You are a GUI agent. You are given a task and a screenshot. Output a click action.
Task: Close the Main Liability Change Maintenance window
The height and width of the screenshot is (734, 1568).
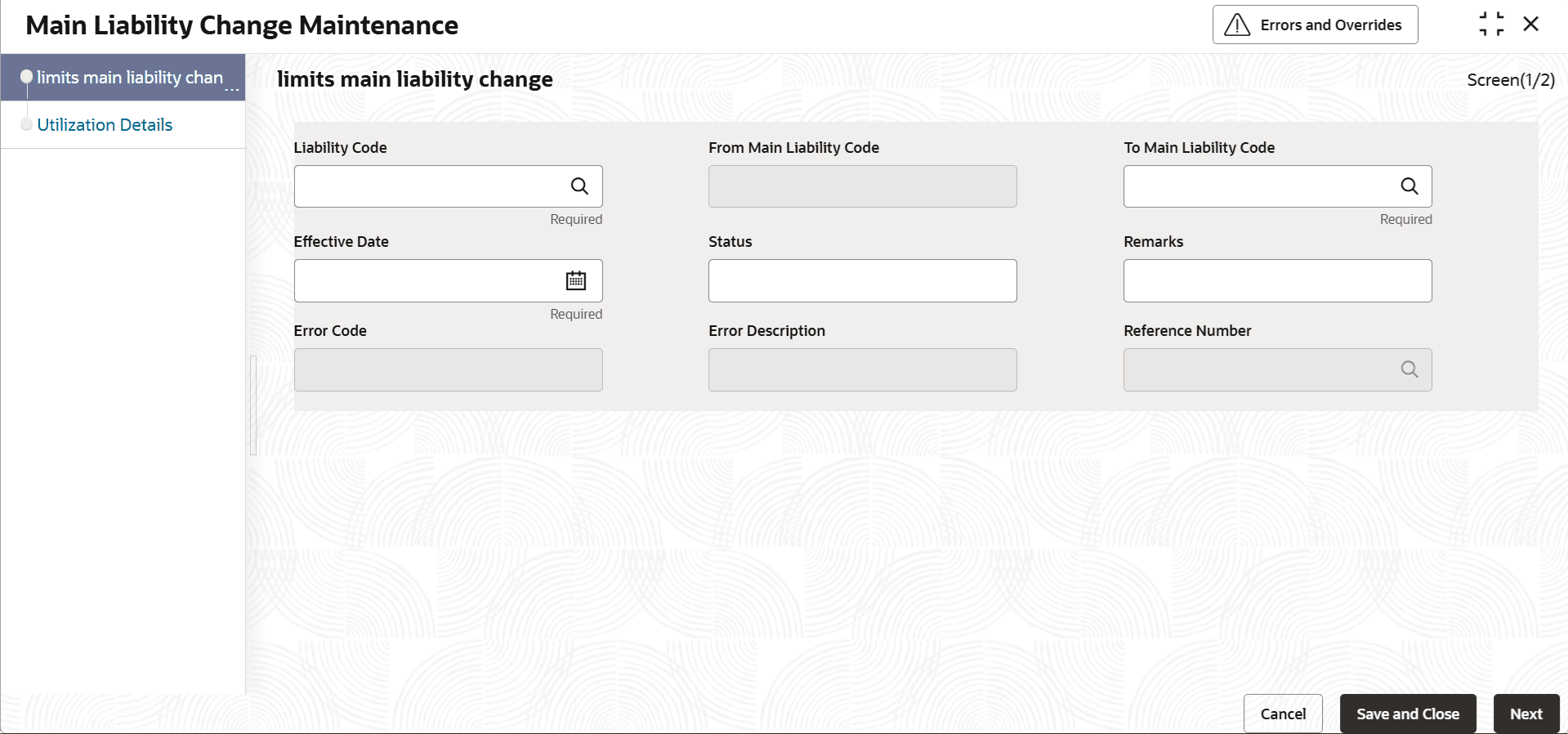(1531, 25)
